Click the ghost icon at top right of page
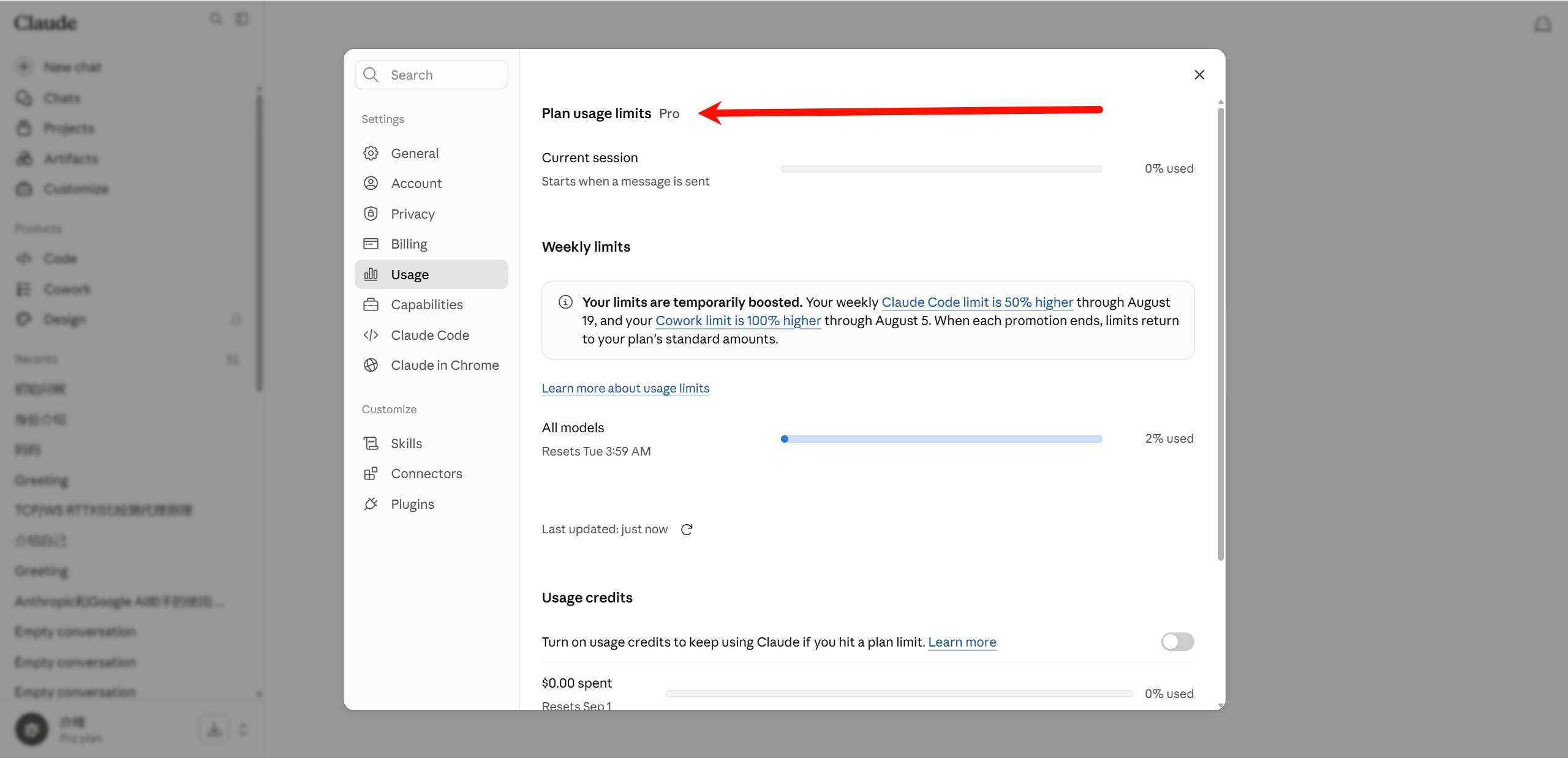This screenshot has width=1568, height=758. pyautogui.click(x=1542, y=24)
